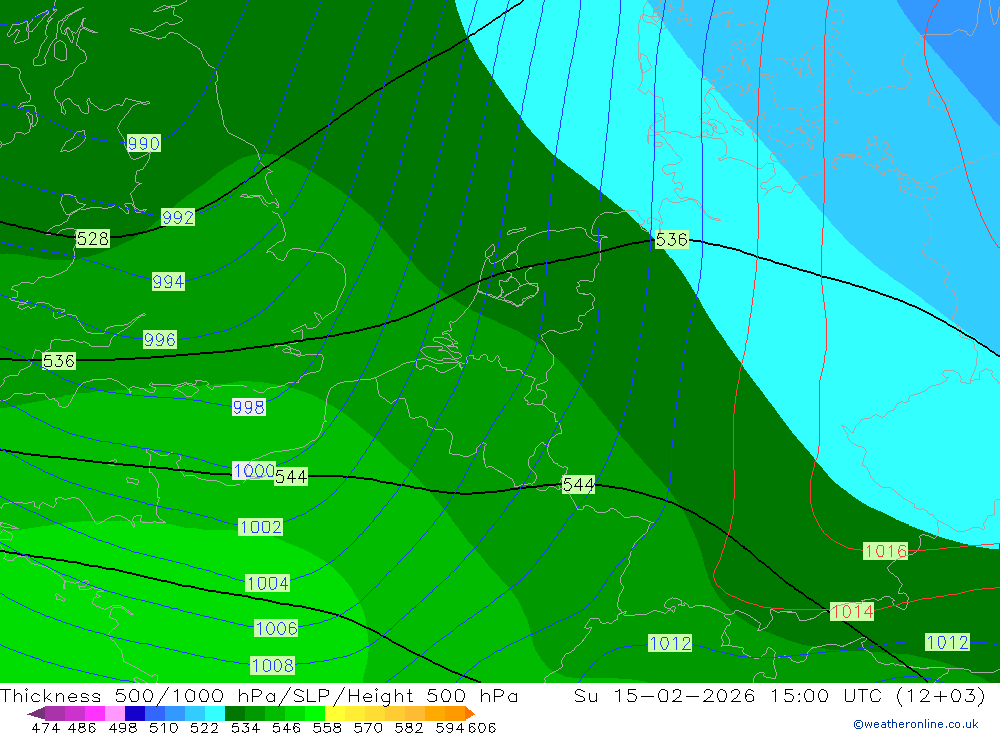Open the weatheronline.co.uk link

click(x=916, y=724)
